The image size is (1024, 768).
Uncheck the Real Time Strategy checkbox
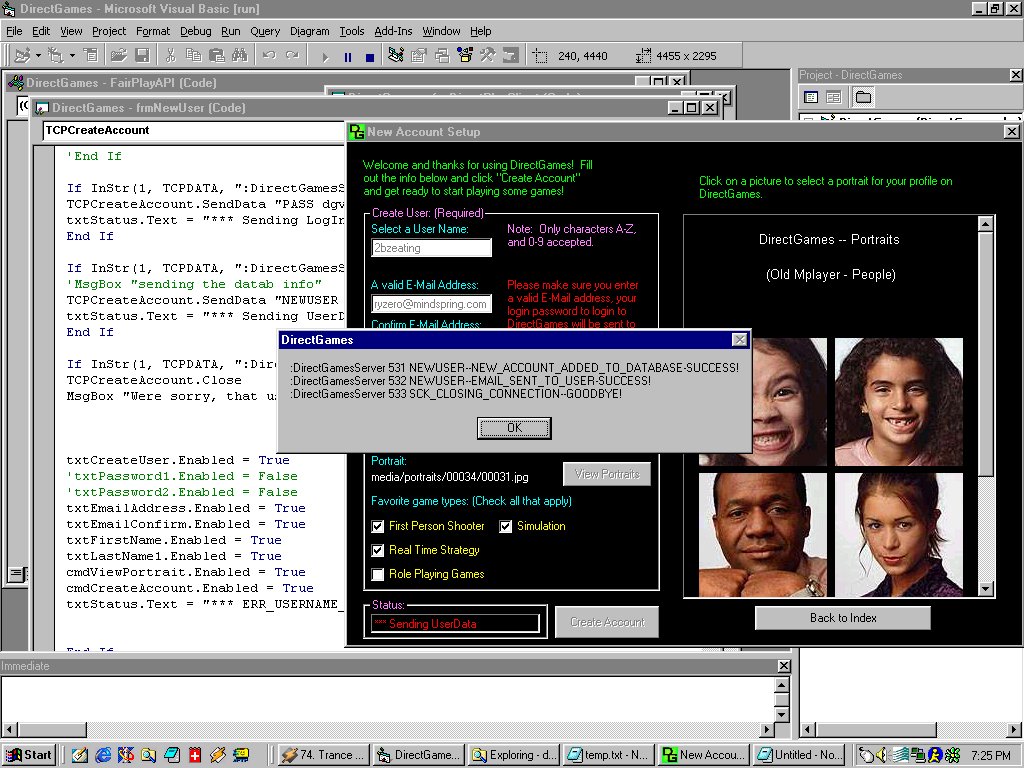377,551
